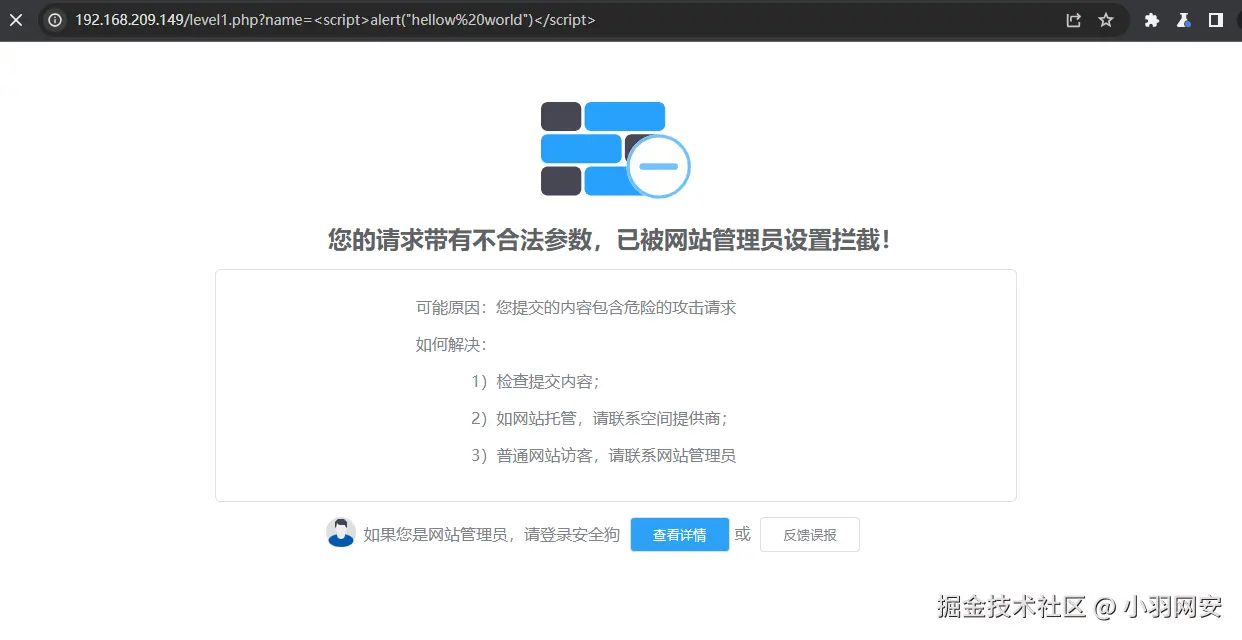Report a false positive via 反馈误报

coord(810,535)
